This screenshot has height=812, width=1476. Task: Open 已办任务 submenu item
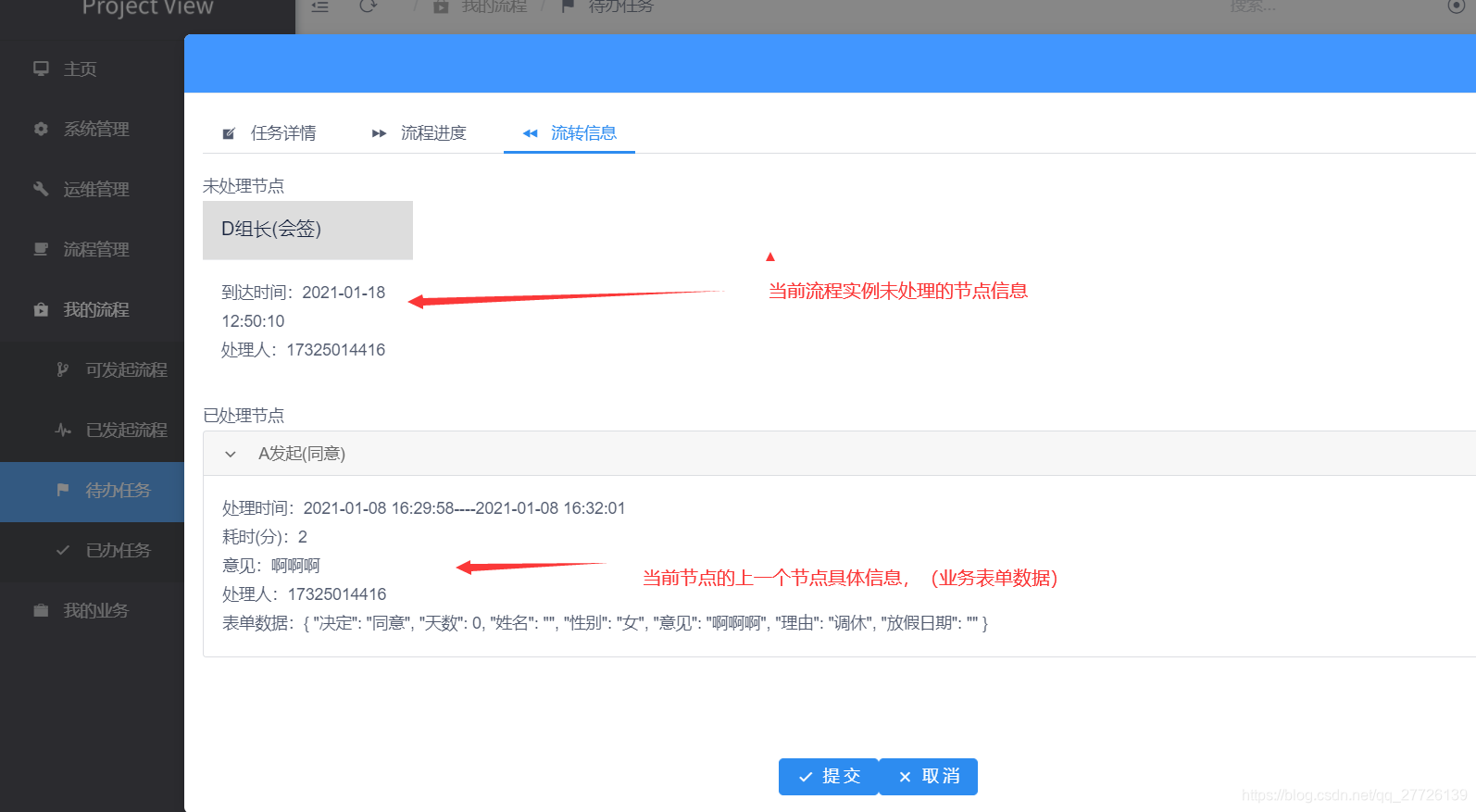pyautogui.click(x=93, y=551)
